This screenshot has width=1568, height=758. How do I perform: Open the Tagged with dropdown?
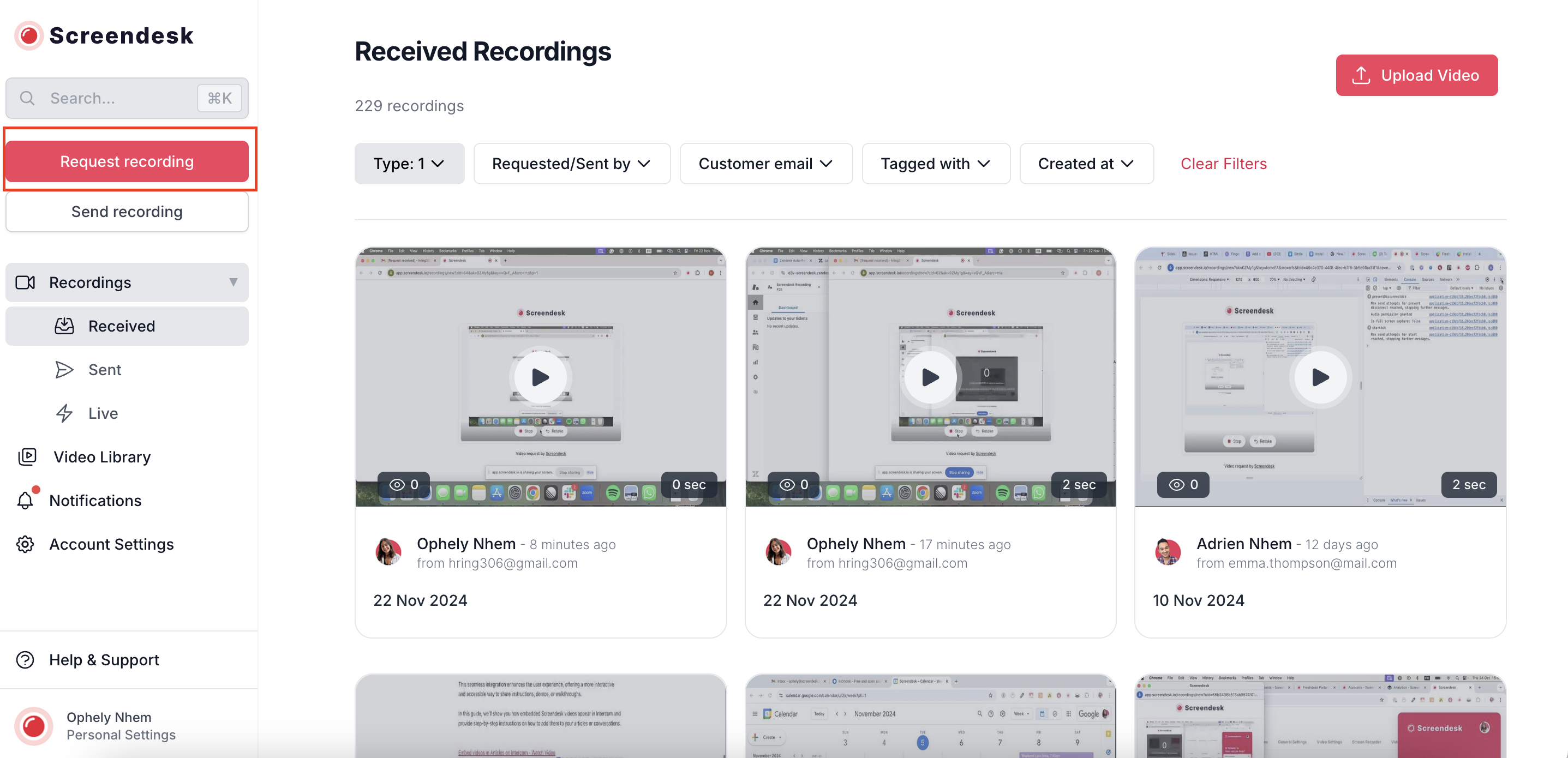[935, 164]
